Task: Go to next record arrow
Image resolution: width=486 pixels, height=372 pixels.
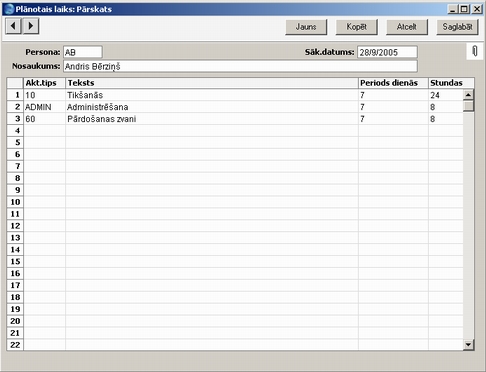Action: click(31, 26)
